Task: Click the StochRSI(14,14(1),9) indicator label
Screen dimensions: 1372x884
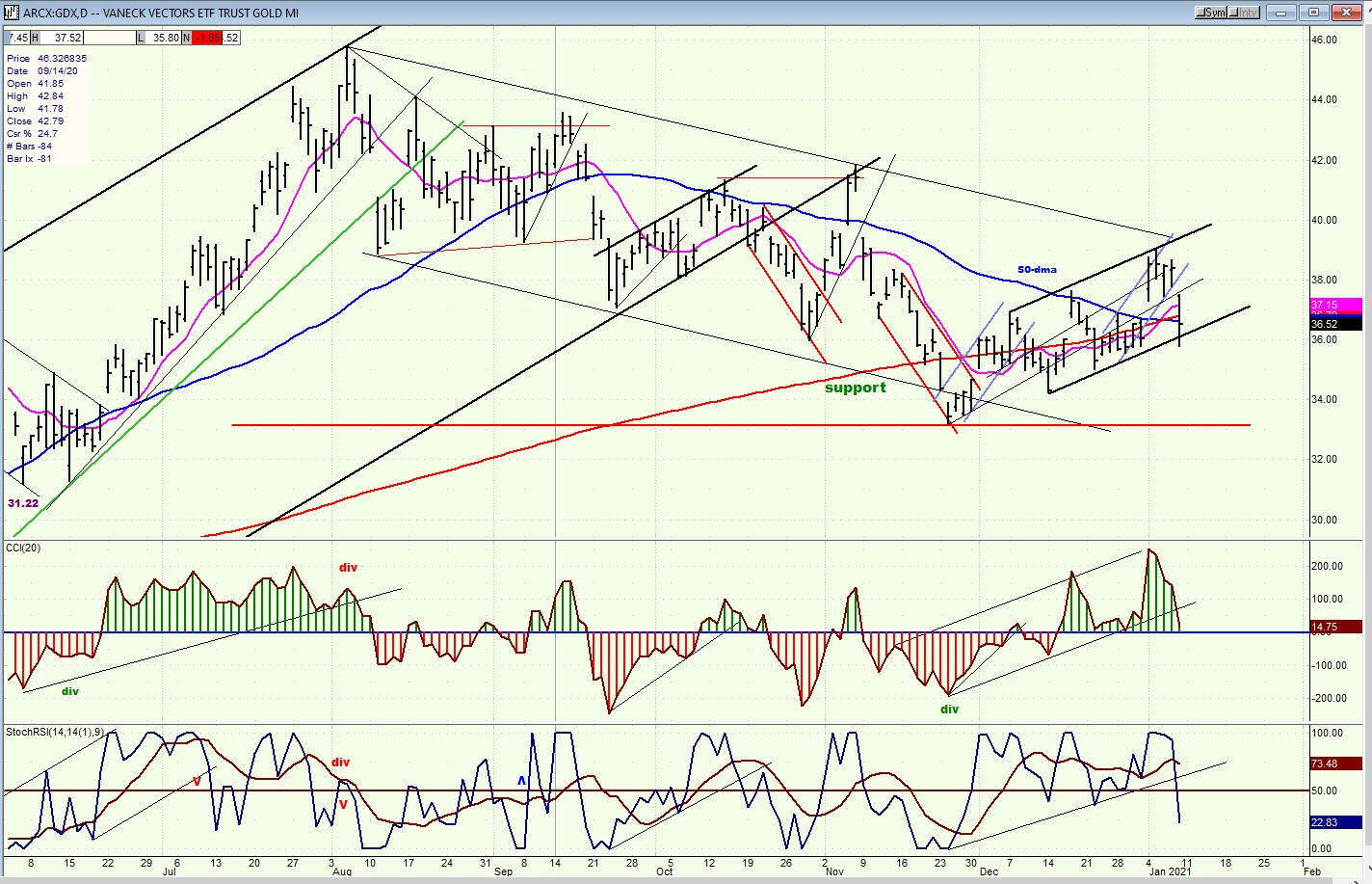Action: coord(55,732)
